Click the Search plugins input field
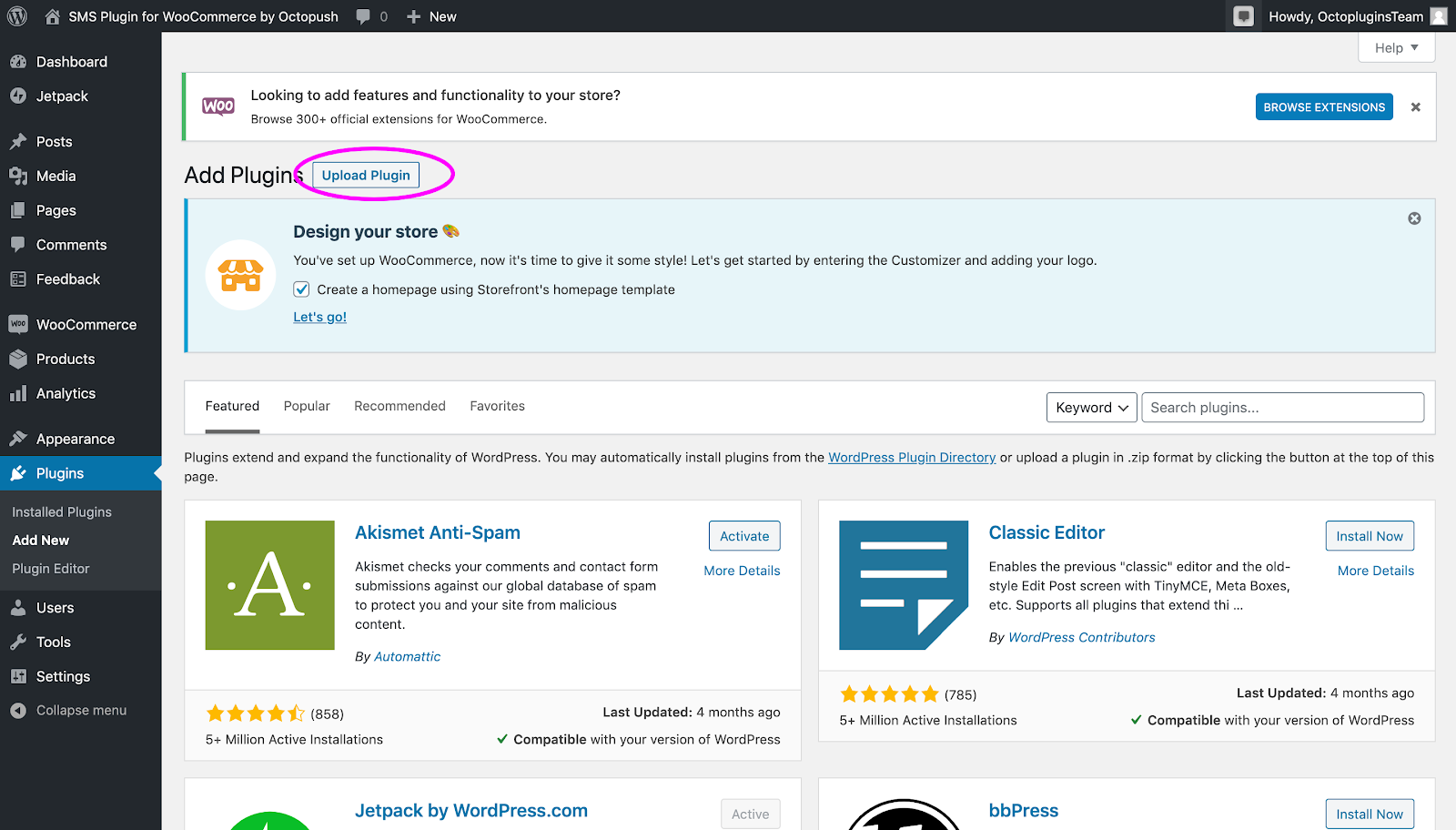The width and height of the screenshot is (1456, 830). (x=1282, y=408)
